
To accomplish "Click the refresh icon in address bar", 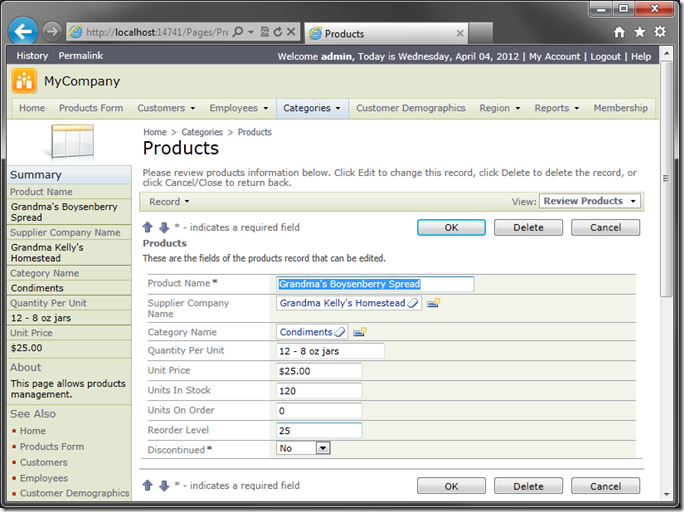I will [x=278, y=32].
